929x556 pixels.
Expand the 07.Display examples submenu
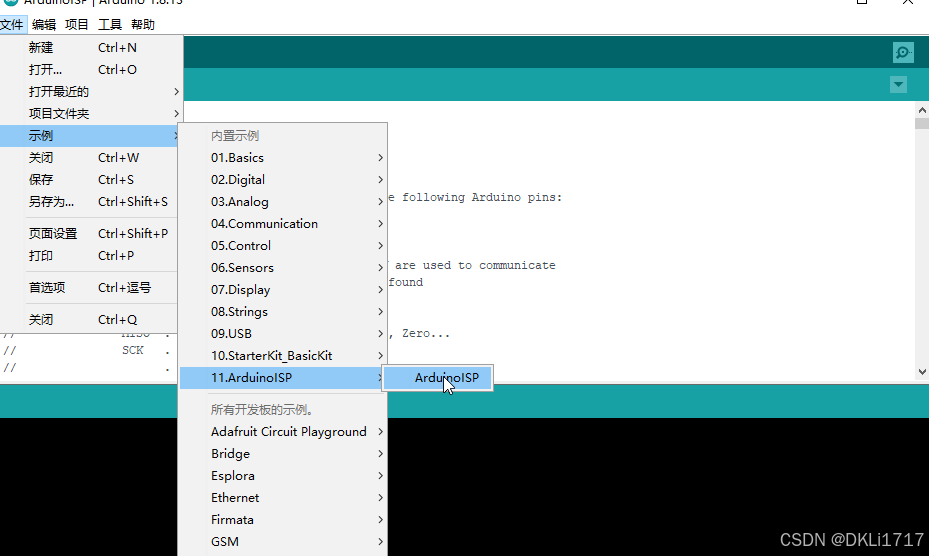click(x=283, y=289)
